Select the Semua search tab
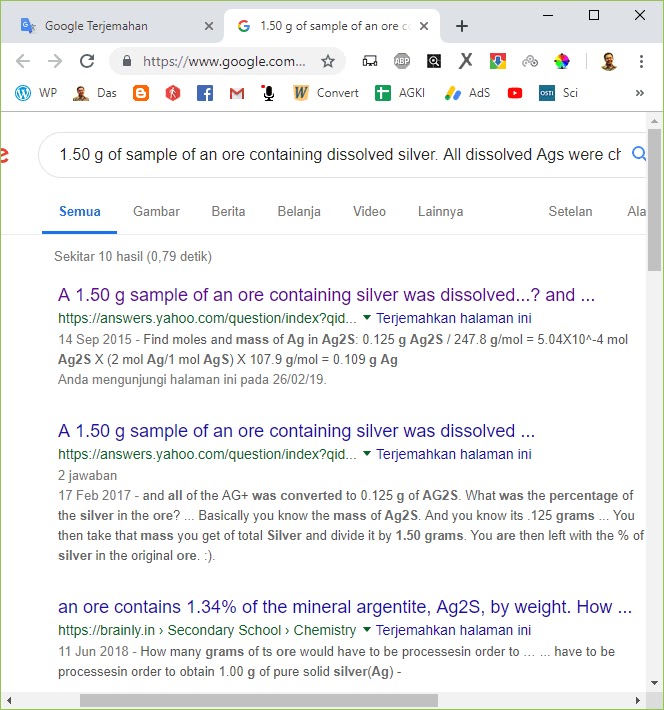Image resolution: width=664 pixels, height=710 pixels. click(x=80, y=211)
